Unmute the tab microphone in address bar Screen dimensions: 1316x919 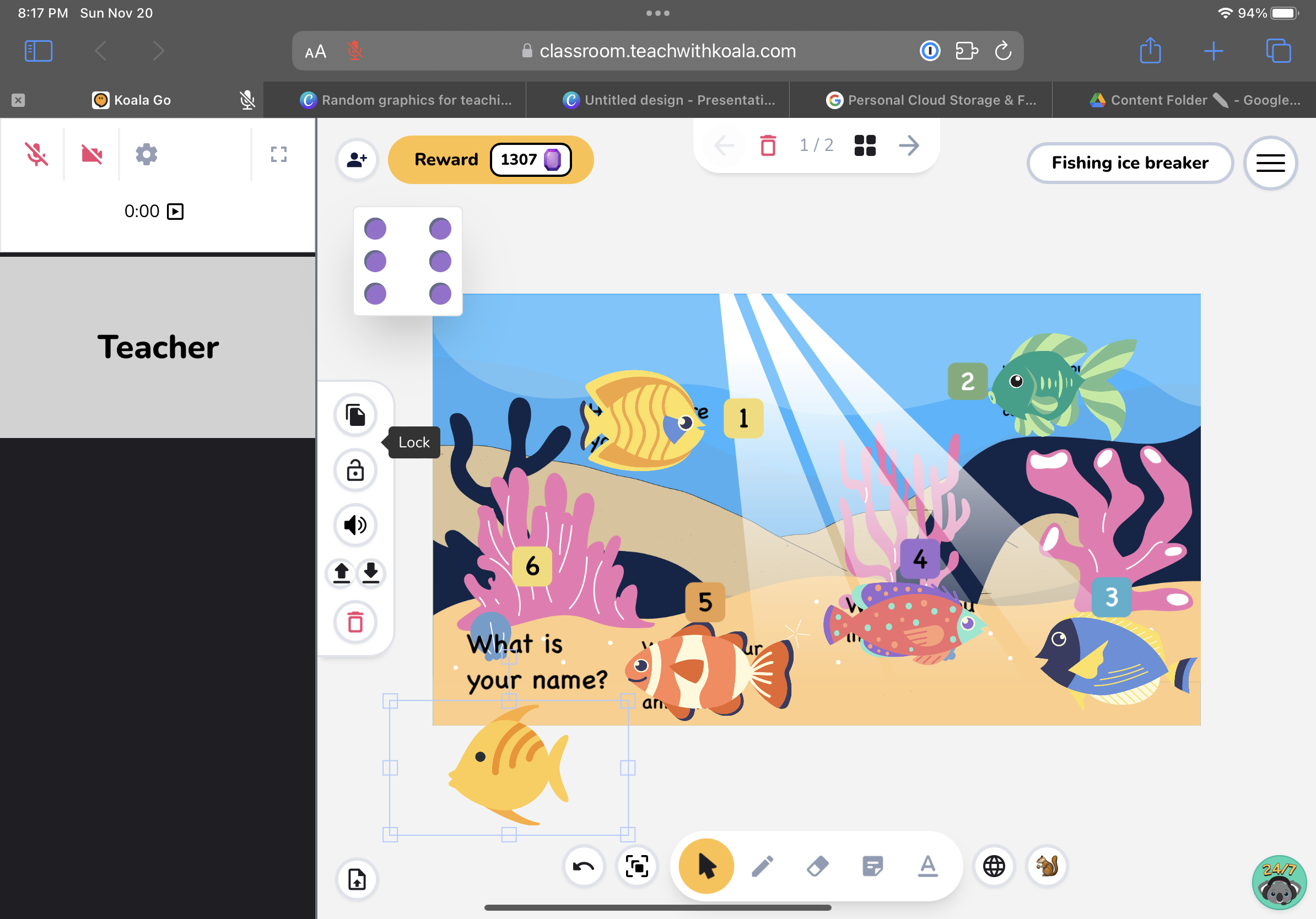point(354,51)
